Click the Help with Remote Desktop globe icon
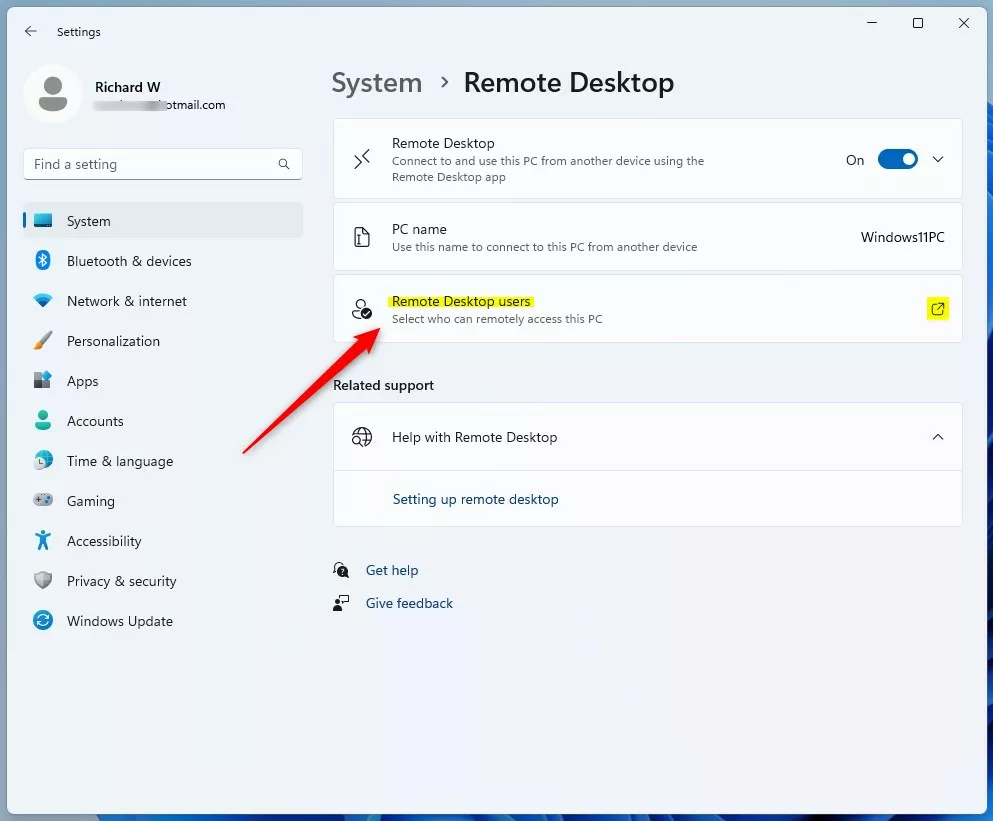Screen dimensions: 993x821 coord(362,437)
